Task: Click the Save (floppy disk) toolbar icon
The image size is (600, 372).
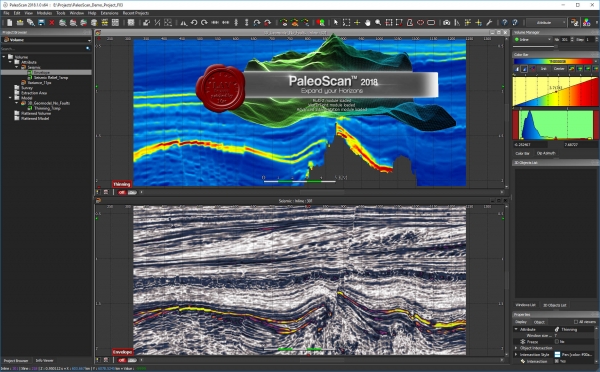Action: coord(41,23)
